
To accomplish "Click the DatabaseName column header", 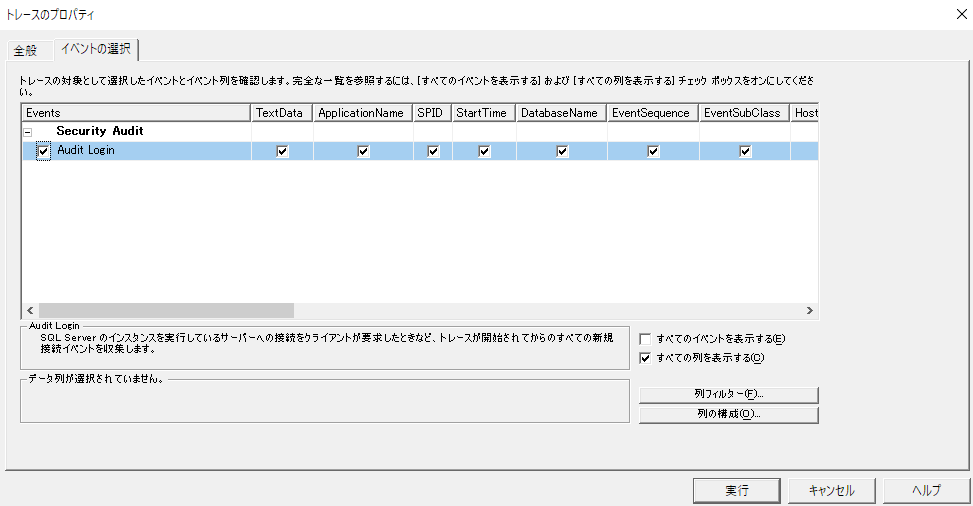I will click(x=562, y=113).
